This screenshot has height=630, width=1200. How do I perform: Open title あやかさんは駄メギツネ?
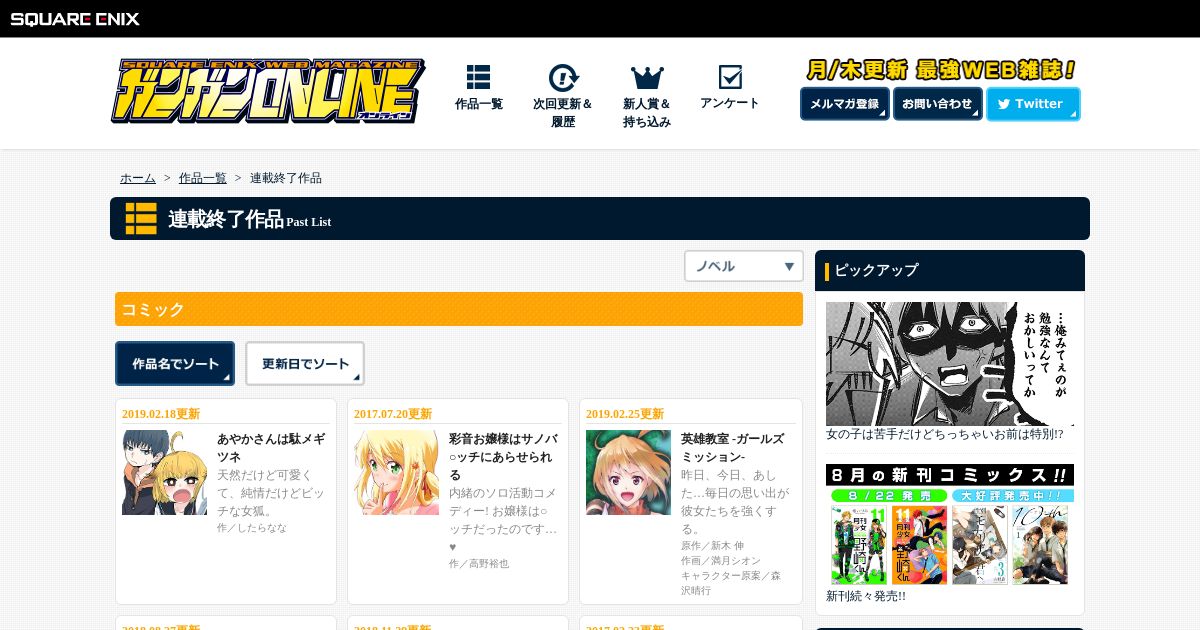[271, 447]
